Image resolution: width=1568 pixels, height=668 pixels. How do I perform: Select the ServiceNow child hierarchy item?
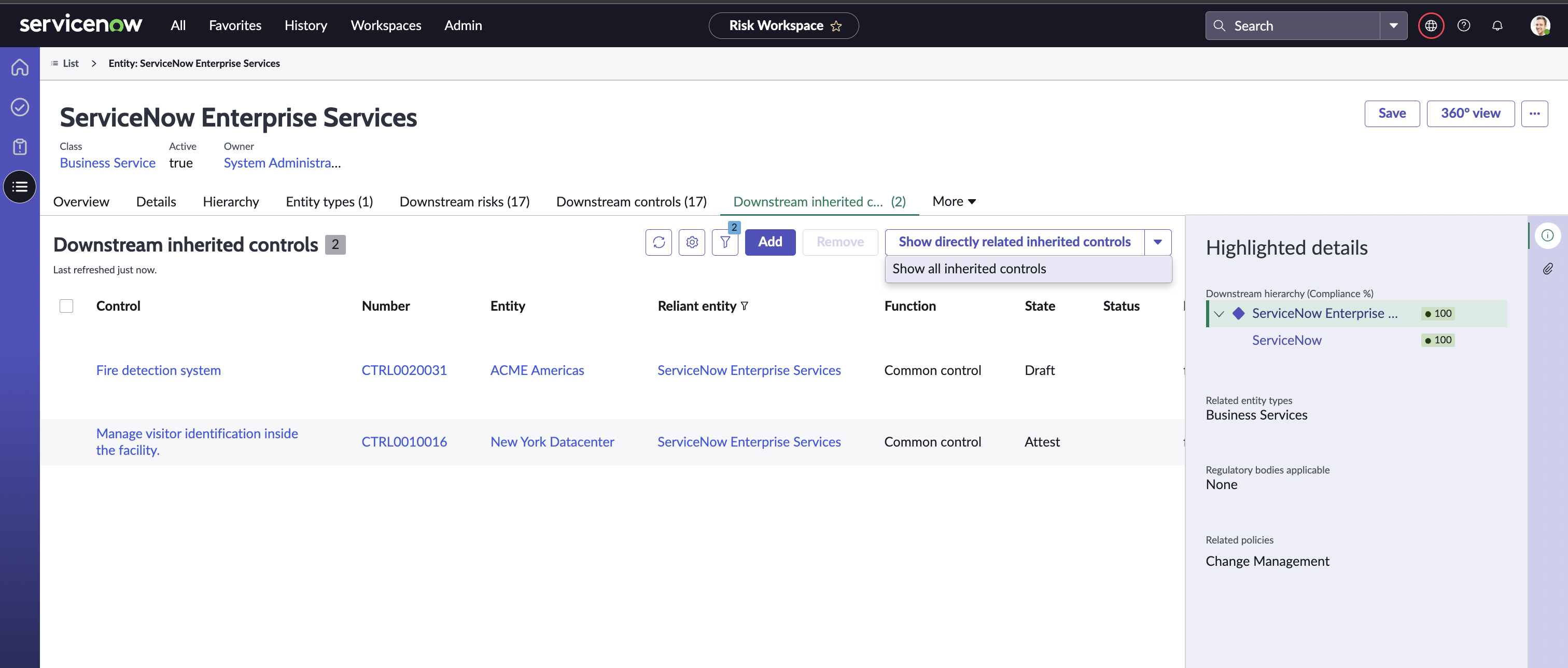coord(1287,340)
